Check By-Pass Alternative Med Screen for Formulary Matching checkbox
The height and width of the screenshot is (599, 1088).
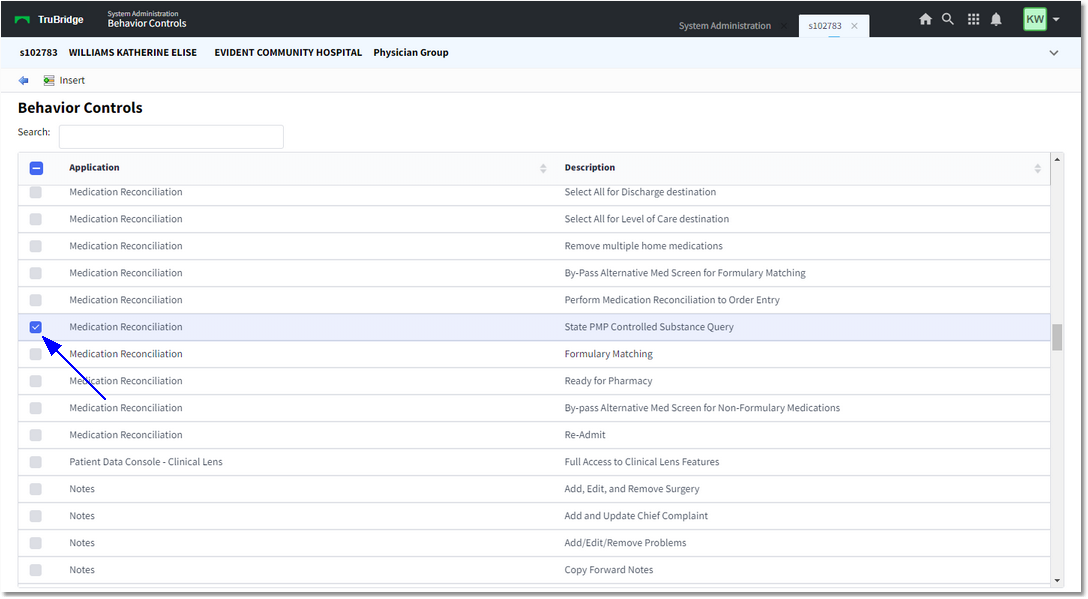tap(35, 273)
